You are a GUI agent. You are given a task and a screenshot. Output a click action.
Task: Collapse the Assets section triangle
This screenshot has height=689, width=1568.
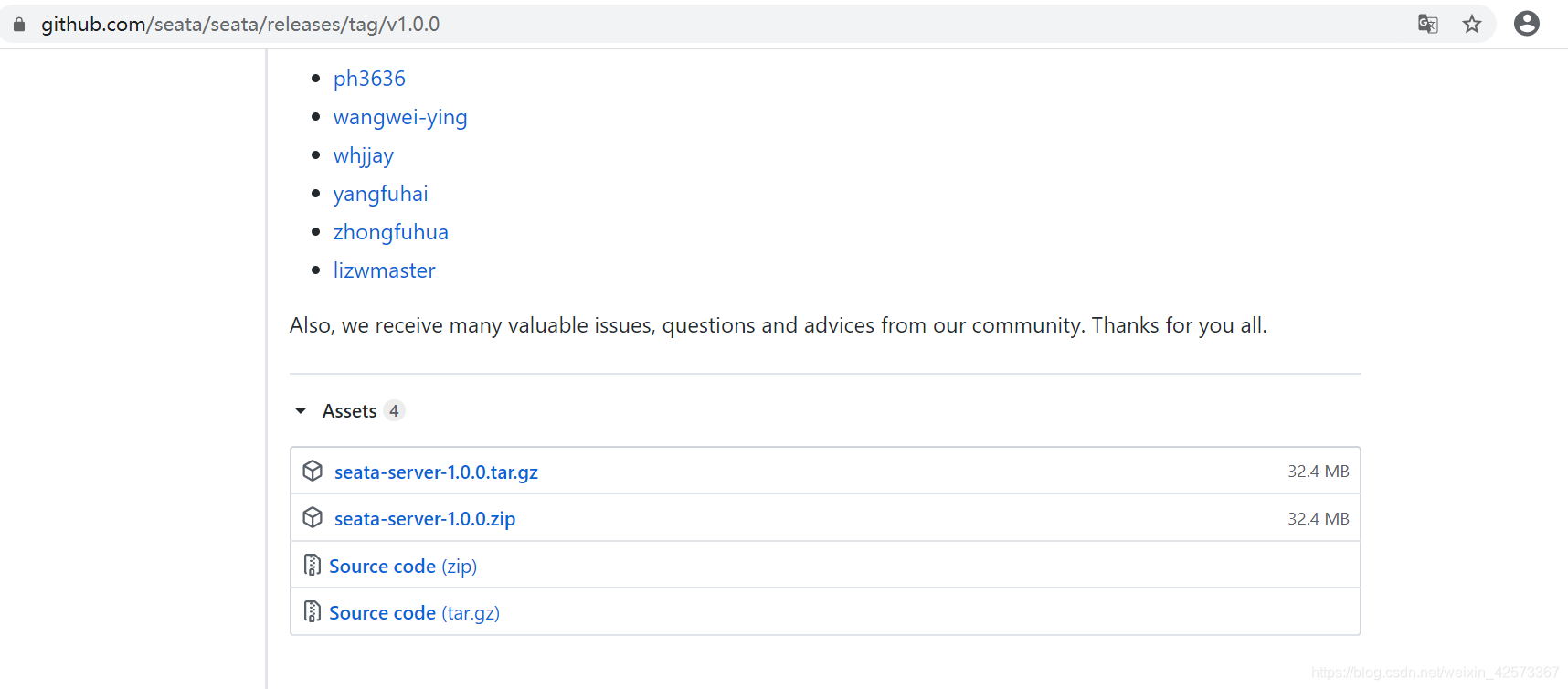coord(301,411)
